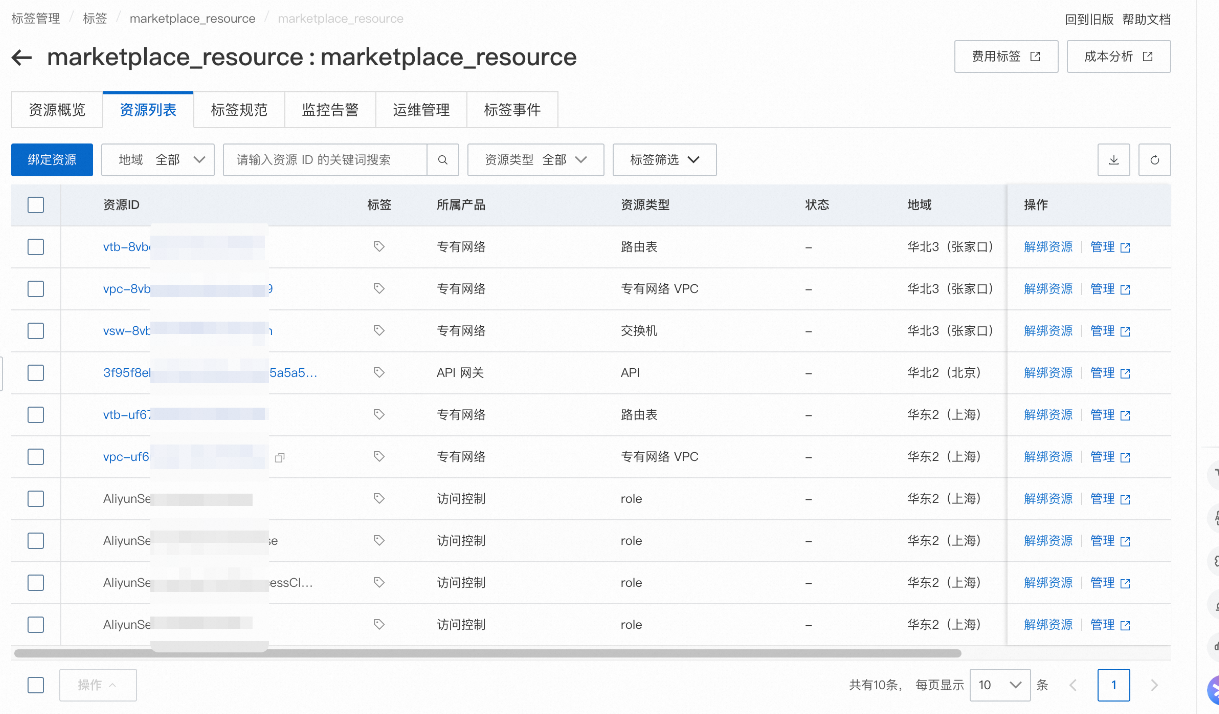Click 标签管理 breadcrumb
Viewport: 1219px width, 714px height.
tap(35, 19)
